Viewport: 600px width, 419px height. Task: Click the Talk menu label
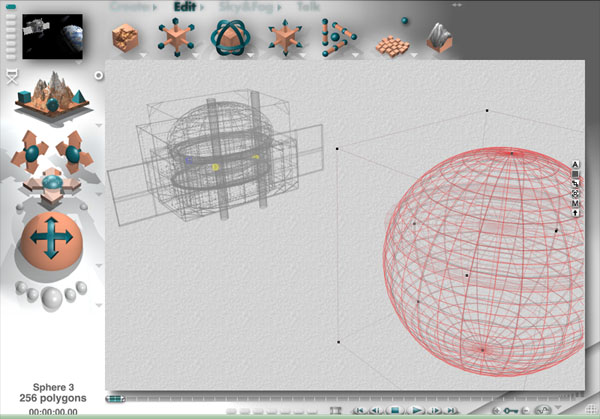[x=310, y=5]
